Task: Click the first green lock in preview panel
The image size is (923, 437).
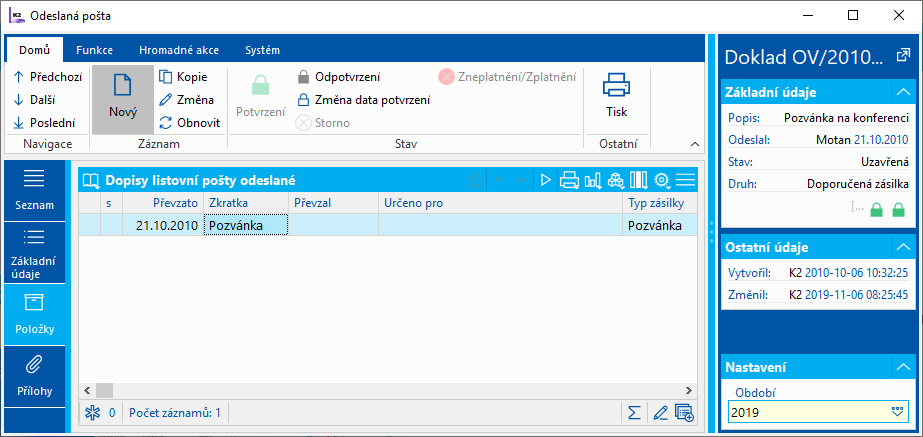Action: [877, 210]
